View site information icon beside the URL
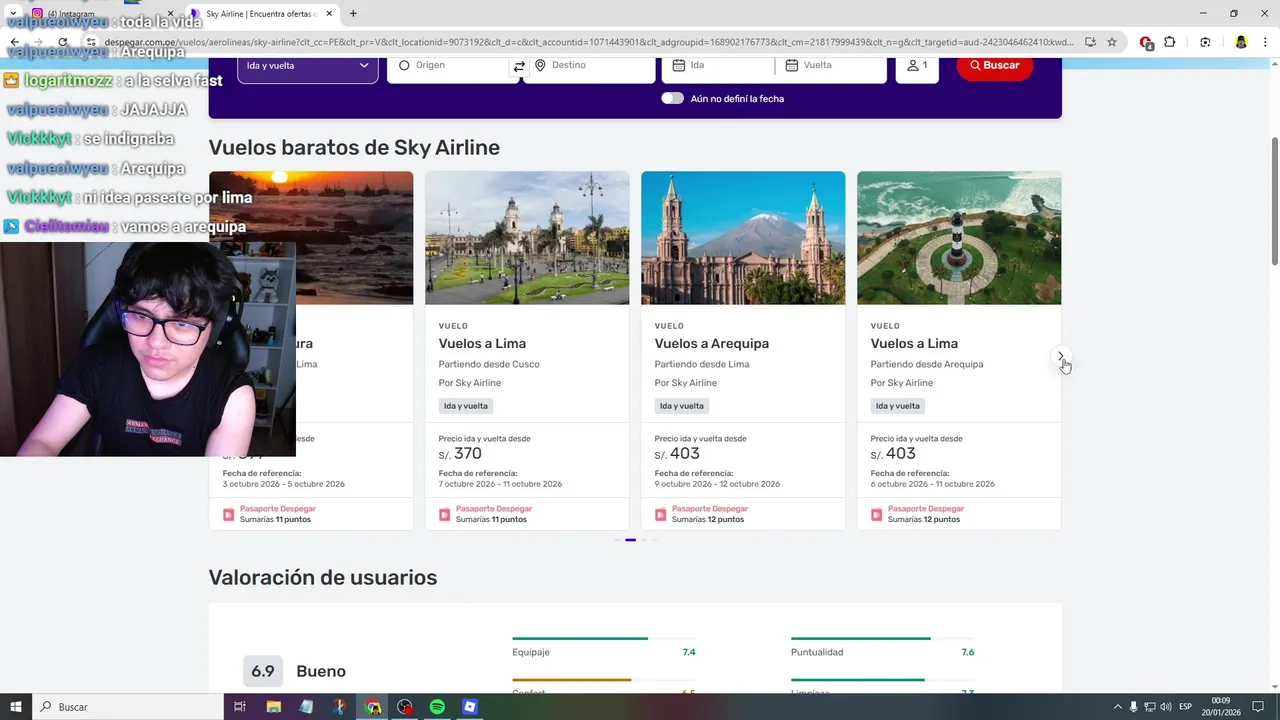Image resolution: width=1280 pixels, height=720 pixels. click(91, 42)
